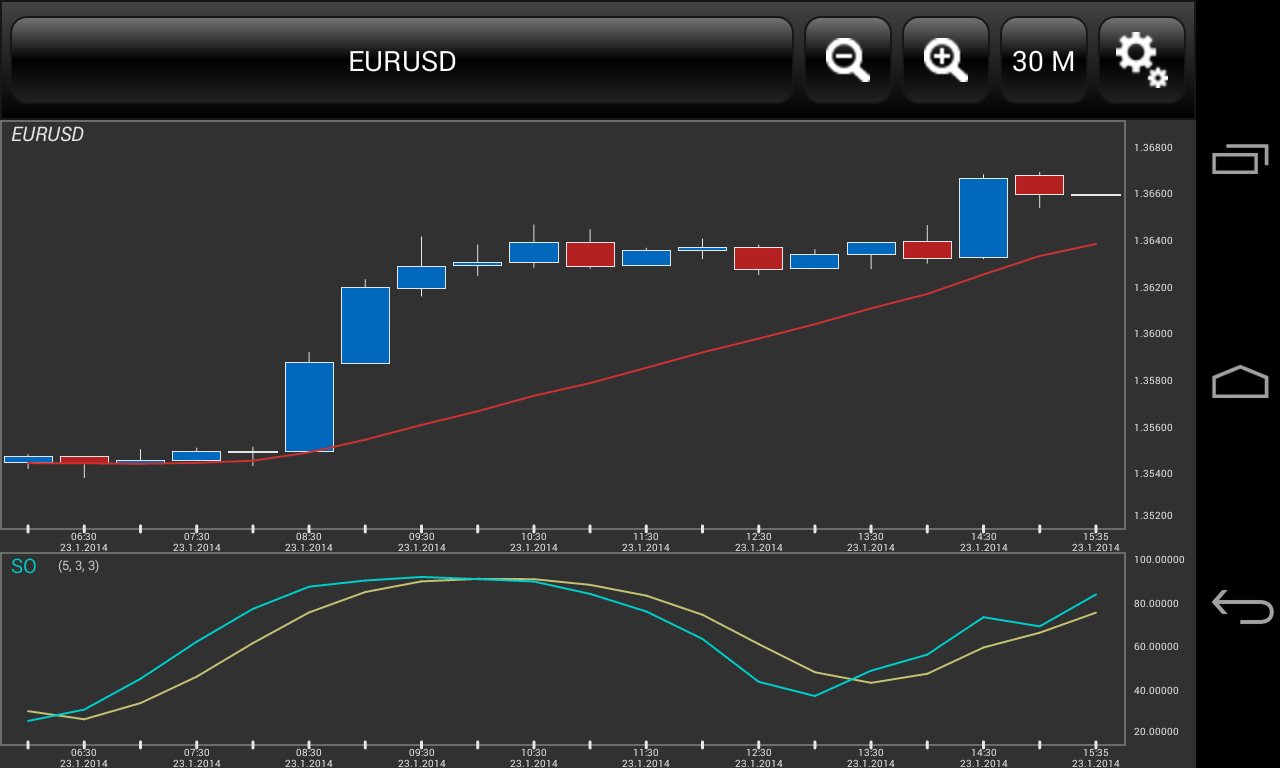Open the EURUSD symbol selector button
The height and width of the screenshot is (768, 1280).
(x=402, y=60)
